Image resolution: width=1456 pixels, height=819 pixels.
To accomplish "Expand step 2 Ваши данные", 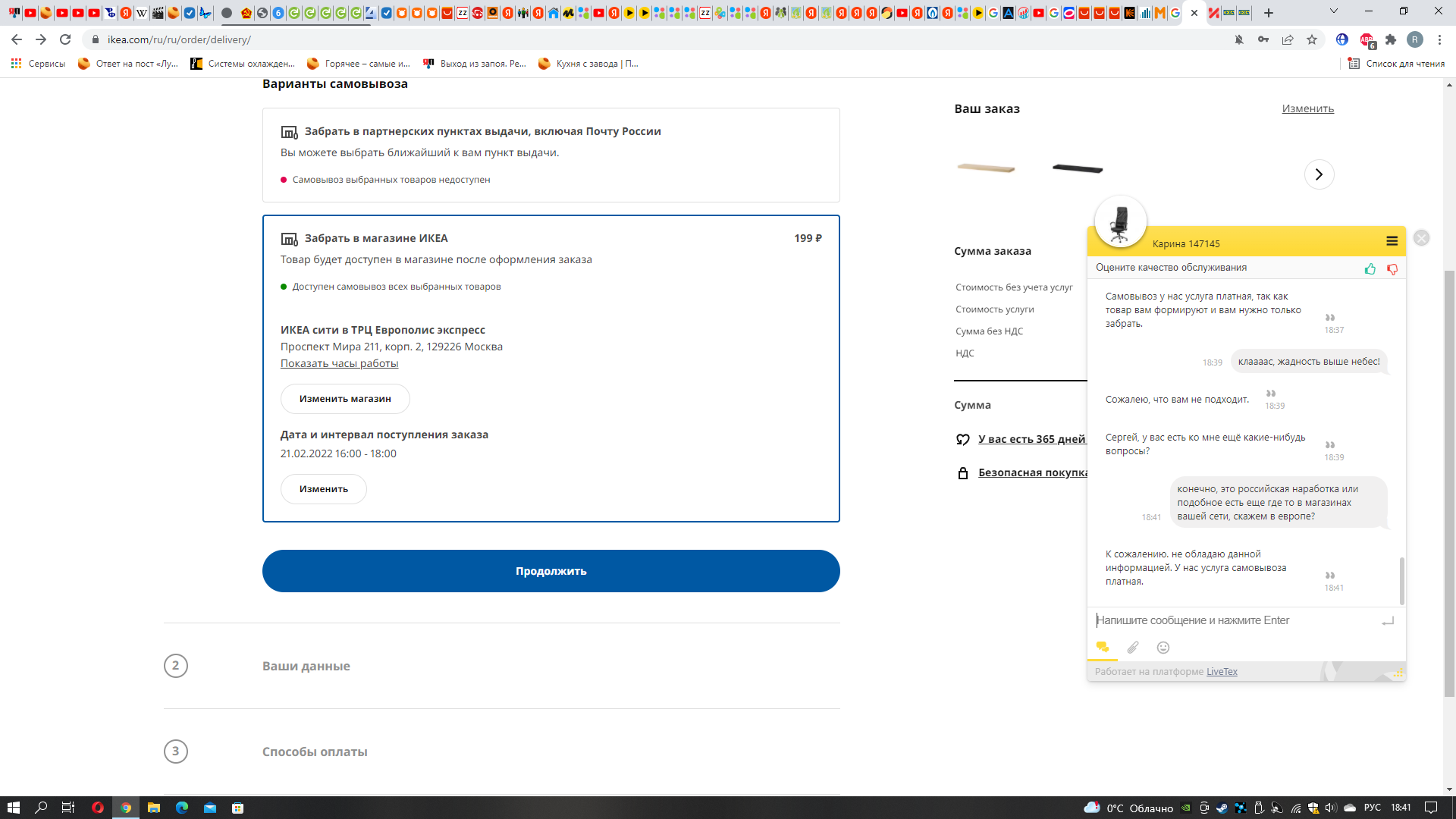I will point(306,666).
